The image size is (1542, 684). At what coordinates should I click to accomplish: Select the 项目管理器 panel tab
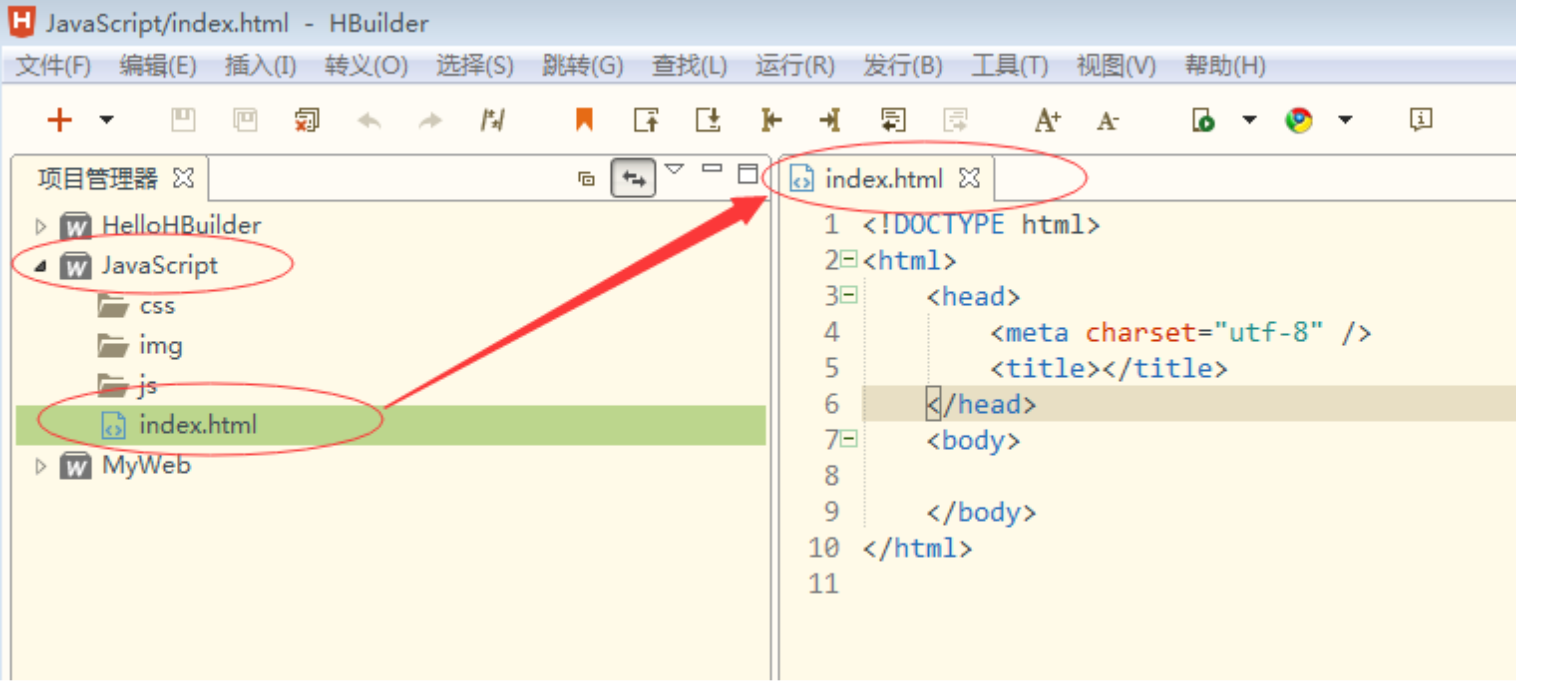click(x=98, y=179)
